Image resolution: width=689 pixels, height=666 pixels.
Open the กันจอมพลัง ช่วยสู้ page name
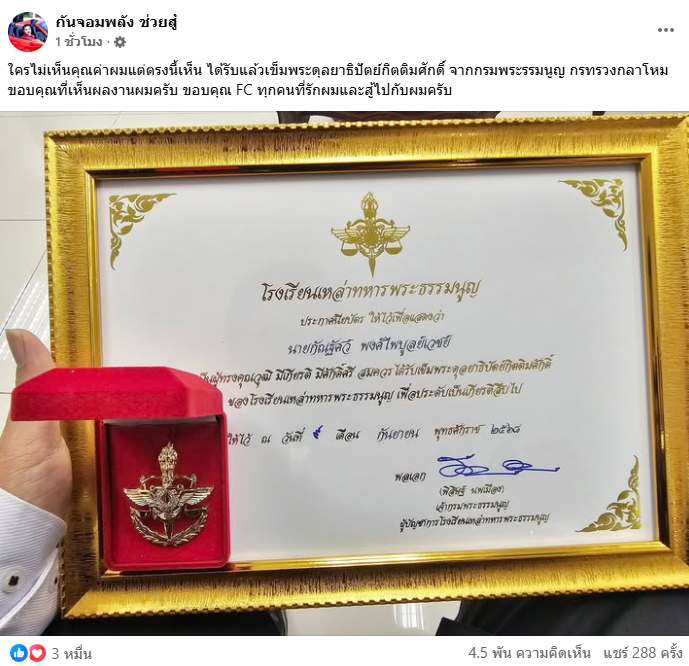pyautogui.click(x=116, y=22)
